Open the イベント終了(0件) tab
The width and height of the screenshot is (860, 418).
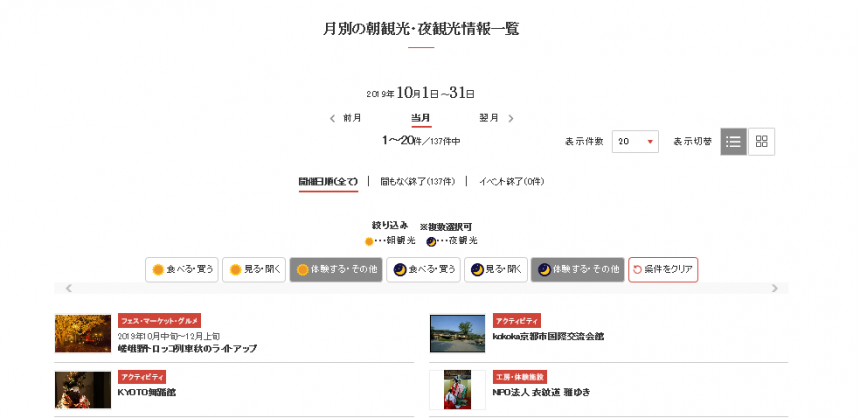coord(511,181)
